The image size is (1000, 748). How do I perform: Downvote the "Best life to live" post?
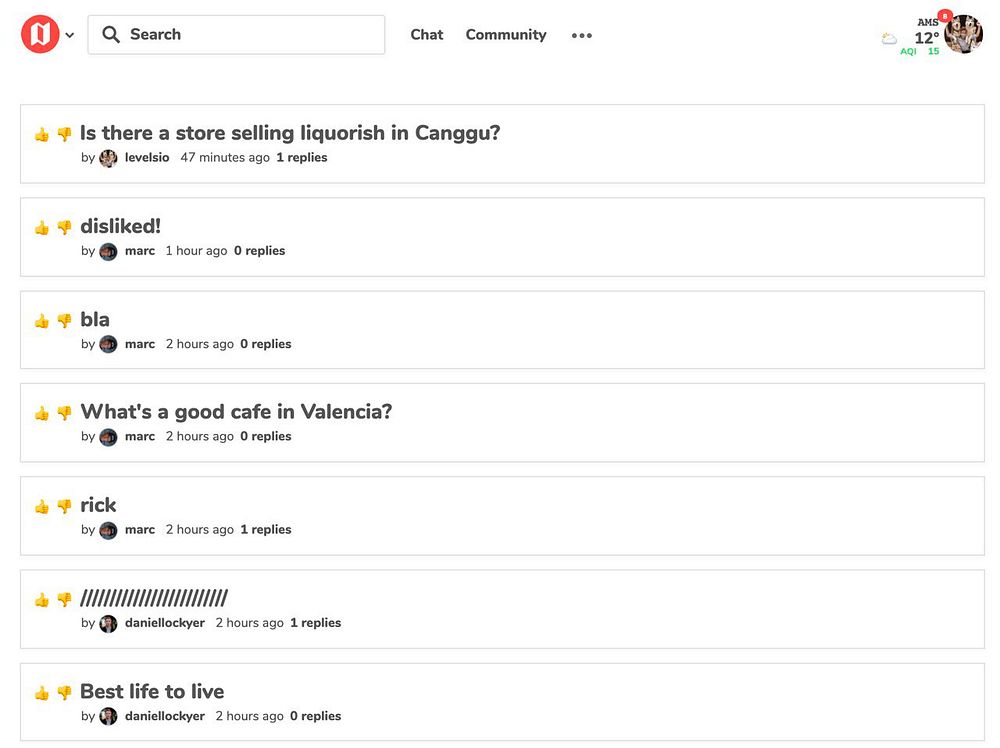pyautogui.click(x=64, y=693)
